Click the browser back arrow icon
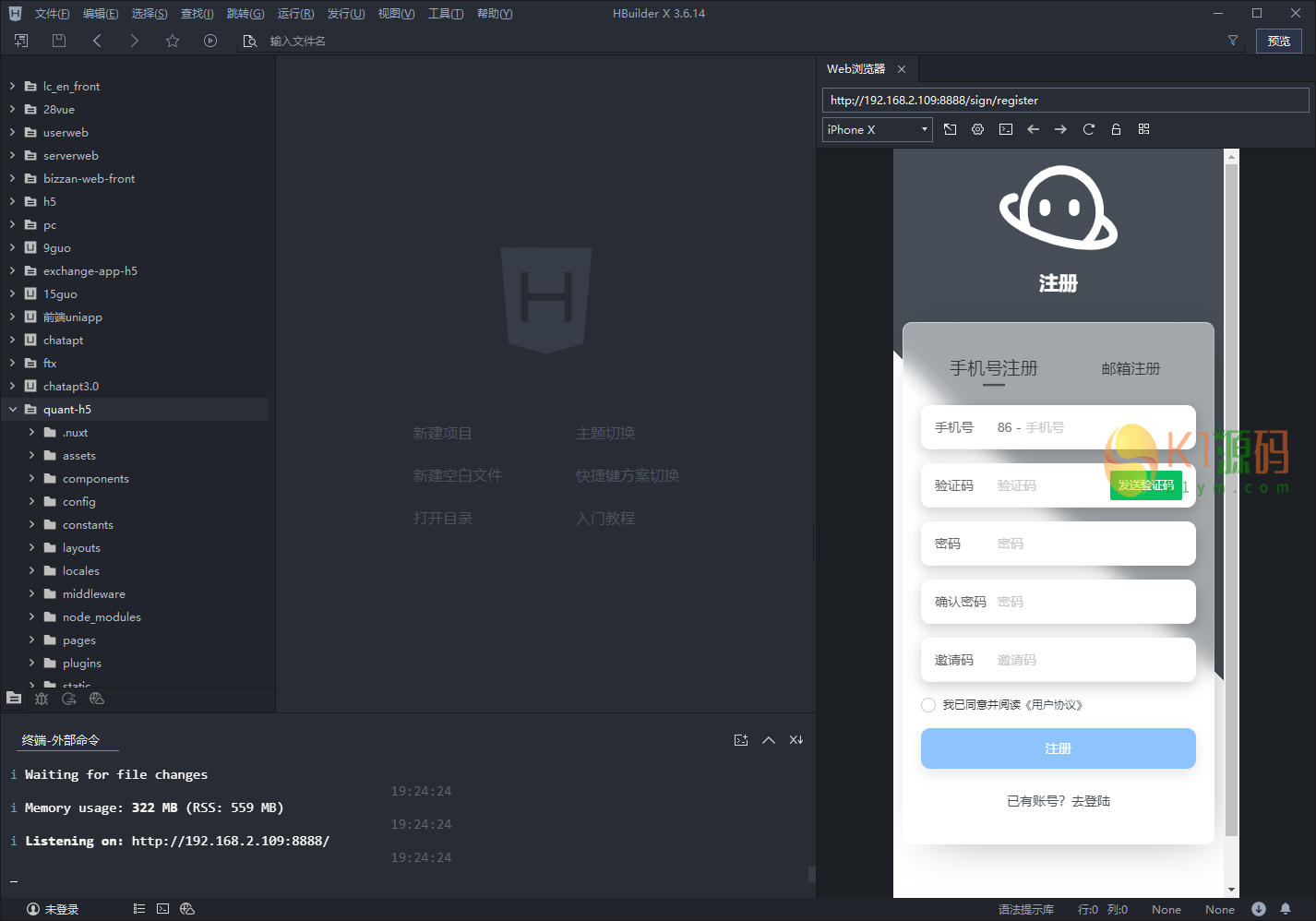Image resolution: width=1316 pixels, height=921 pixels. [1033, 129]
